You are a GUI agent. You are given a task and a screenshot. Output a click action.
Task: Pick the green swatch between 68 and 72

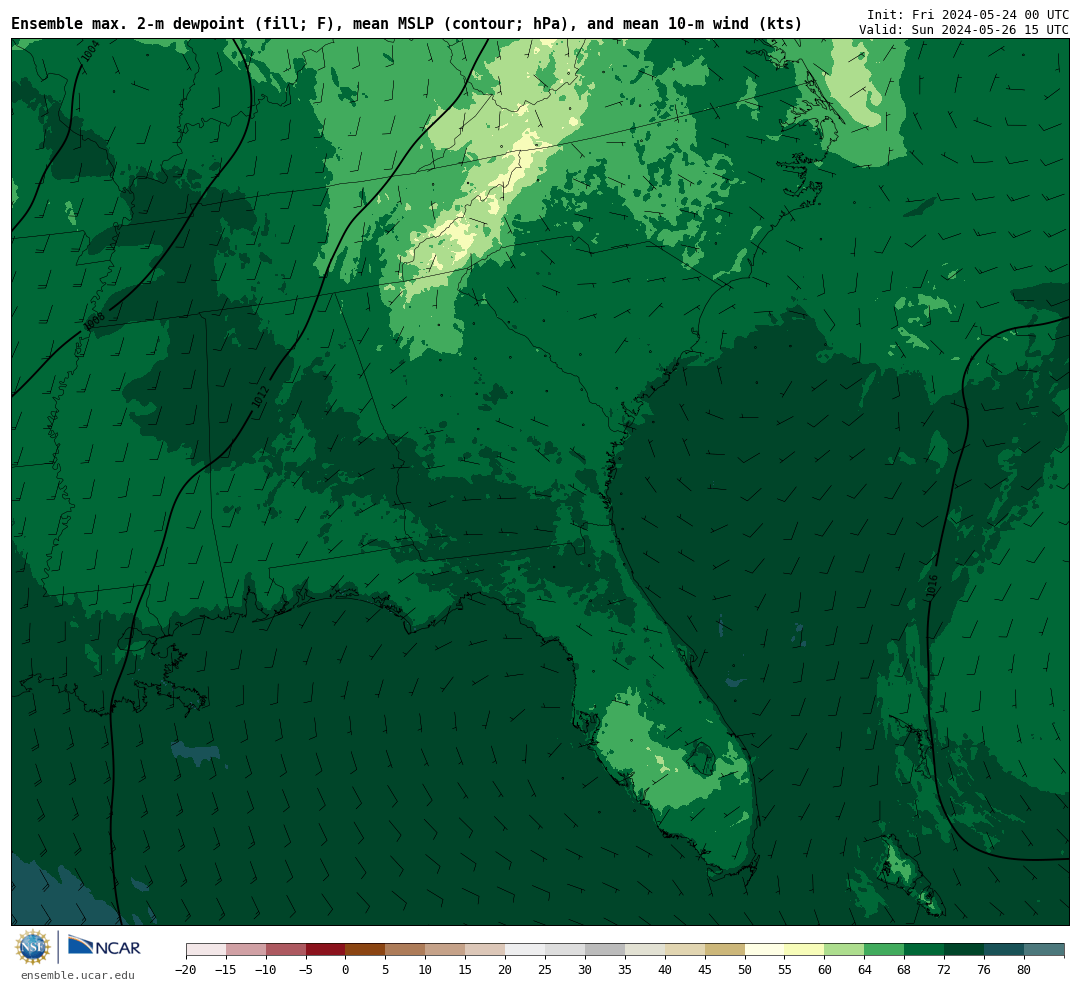[x=925, y=950]
